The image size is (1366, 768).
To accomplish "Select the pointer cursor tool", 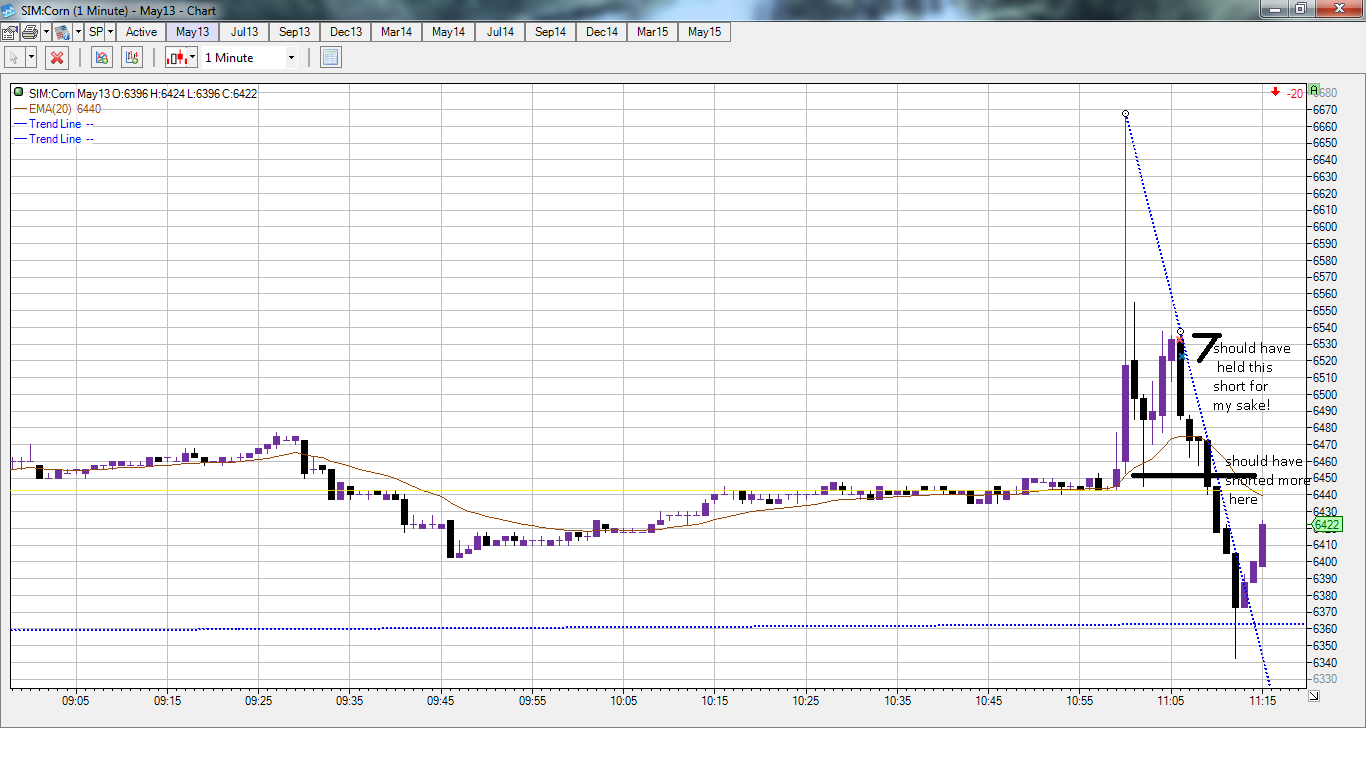I will [14, 58].
